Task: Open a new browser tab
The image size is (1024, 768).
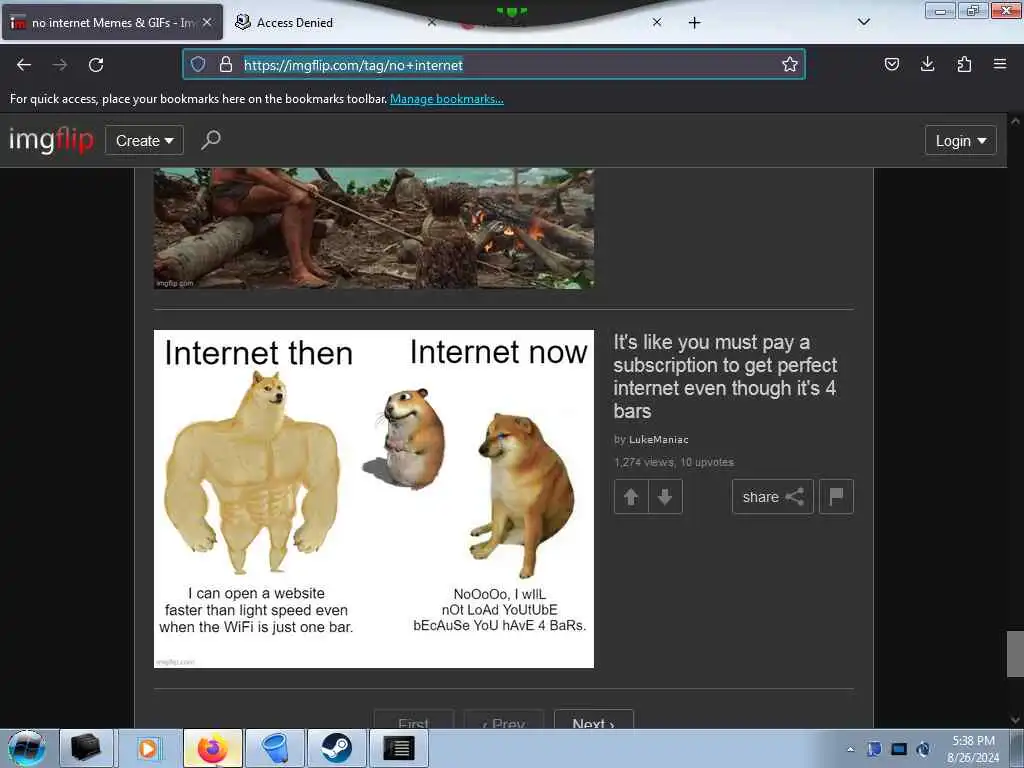Action: coord(694,23)
